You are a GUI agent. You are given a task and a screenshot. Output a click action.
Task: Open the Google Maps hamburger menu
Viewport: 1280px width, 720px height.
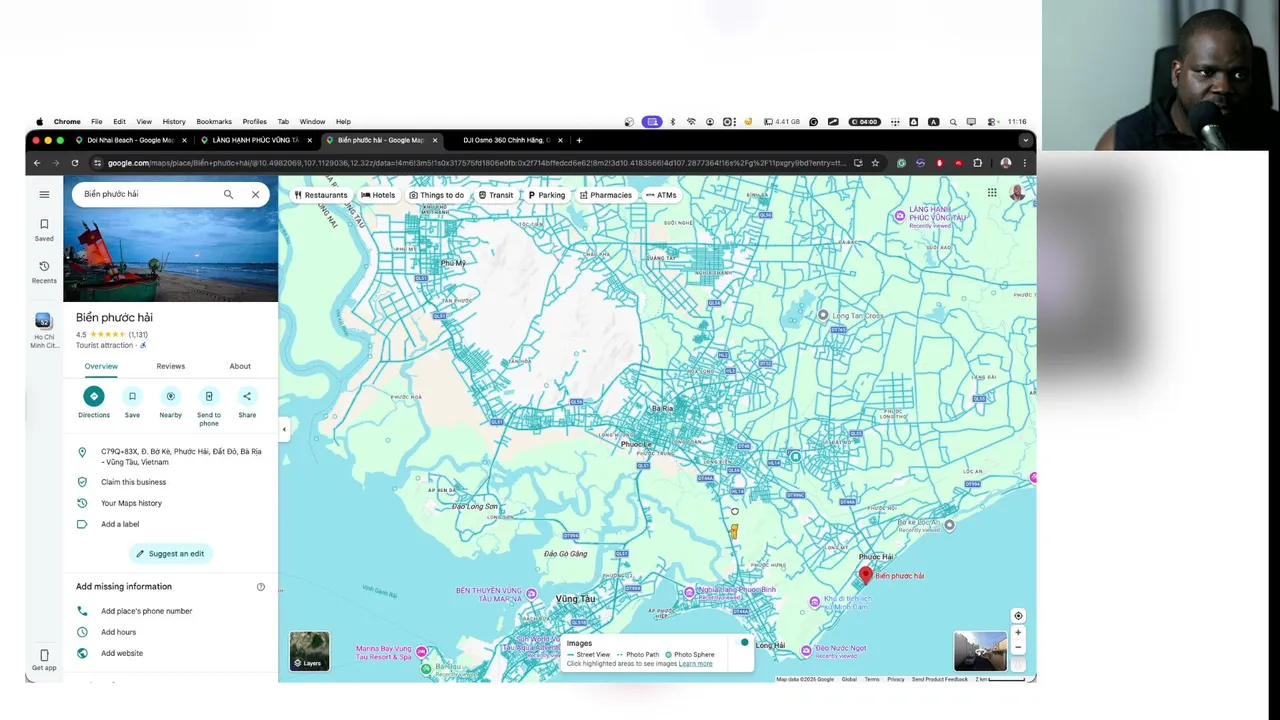click(44, 194)
